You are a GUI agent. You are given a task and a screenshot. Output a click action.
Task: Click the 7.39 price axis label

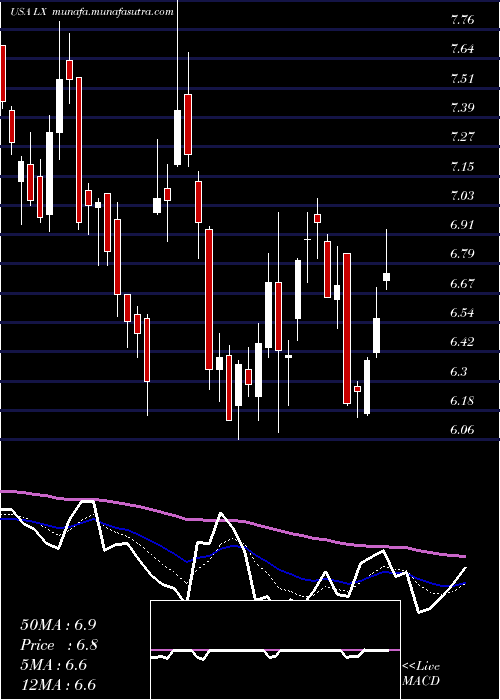pyautogui.click(x=462, y=108)
